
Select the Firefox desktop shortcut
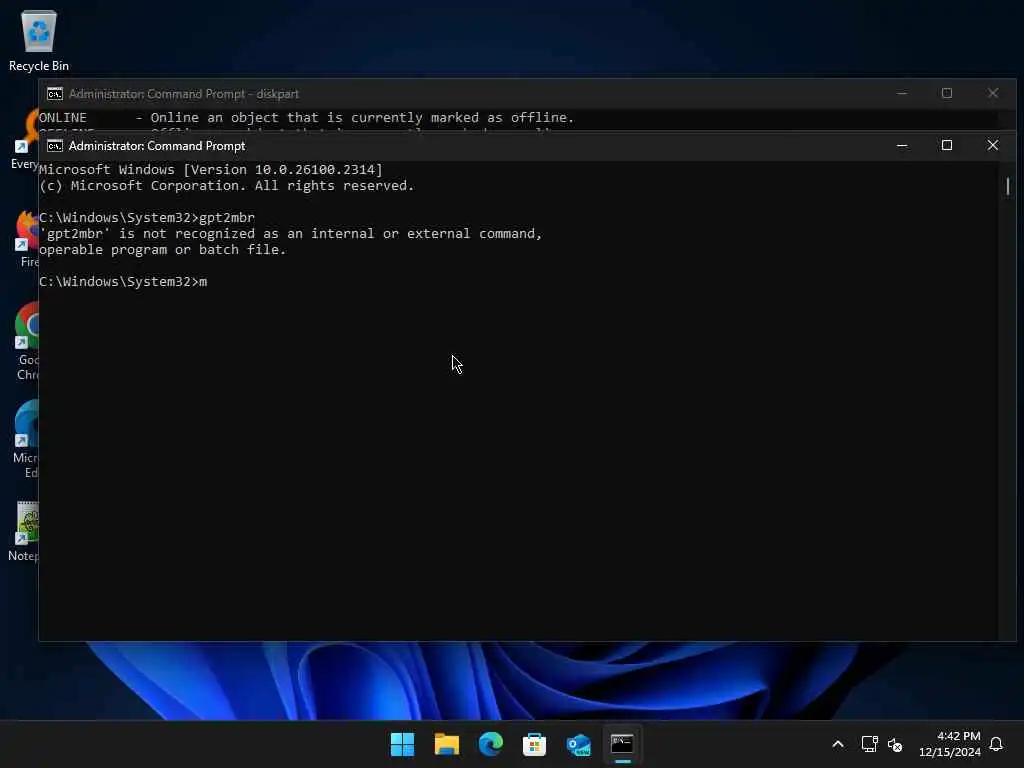(27, 238)
